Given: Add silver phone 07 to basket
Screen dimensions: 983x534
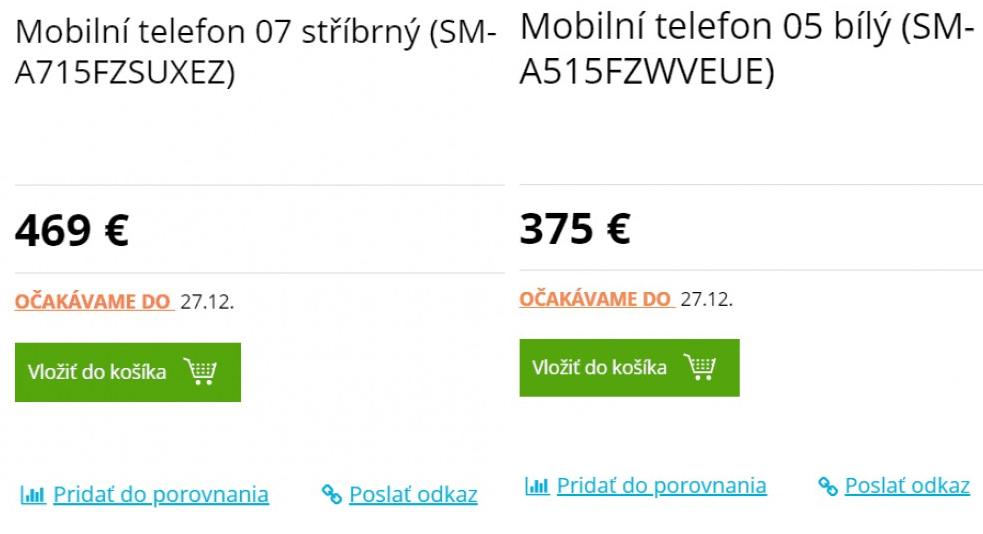Looking at the screenshot, I should point(128,372).
